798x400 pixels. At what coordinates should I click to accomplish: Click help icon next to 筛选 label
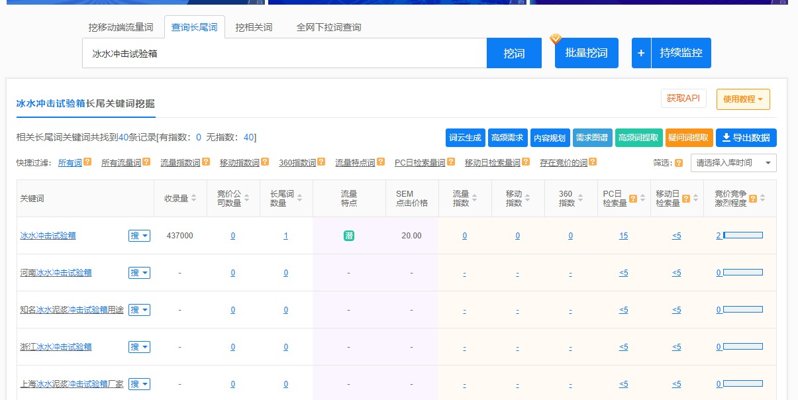point(678,163)
